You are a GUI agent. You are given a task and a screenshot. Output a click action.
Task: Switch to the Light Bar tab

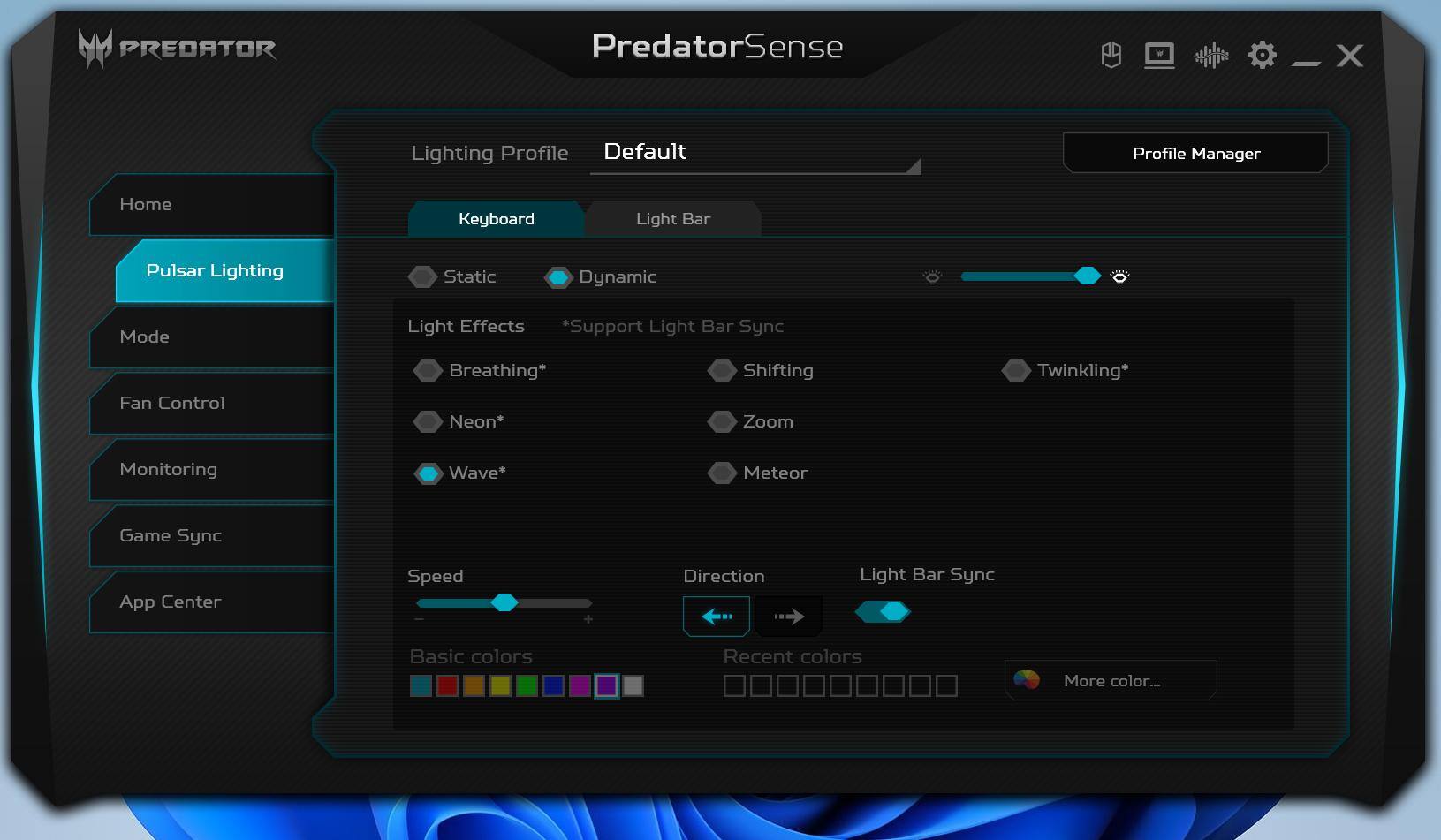tap(672, 219)
